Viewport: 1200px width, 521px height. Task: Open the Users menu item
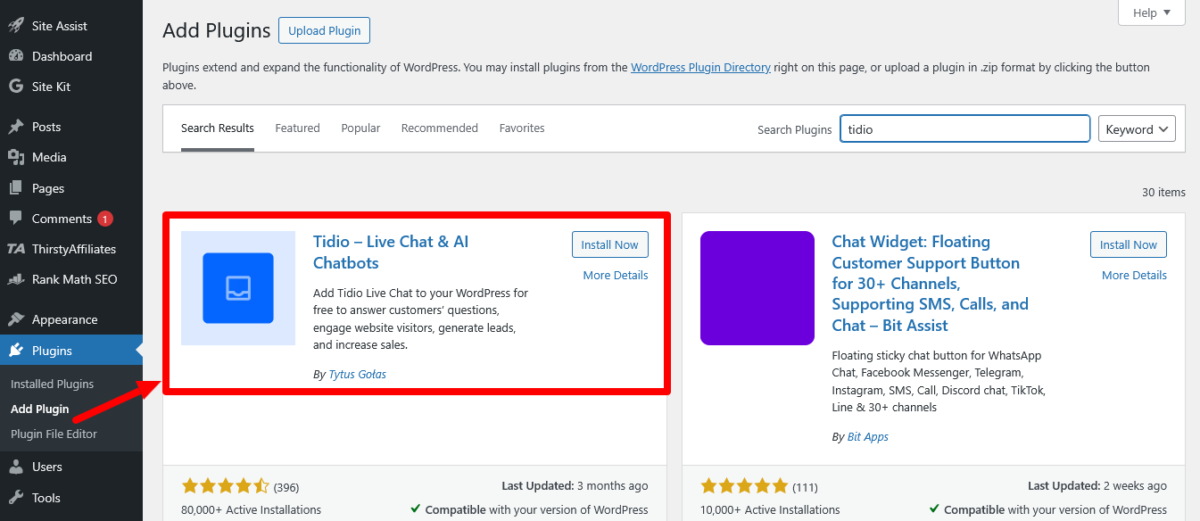(47, 467)
